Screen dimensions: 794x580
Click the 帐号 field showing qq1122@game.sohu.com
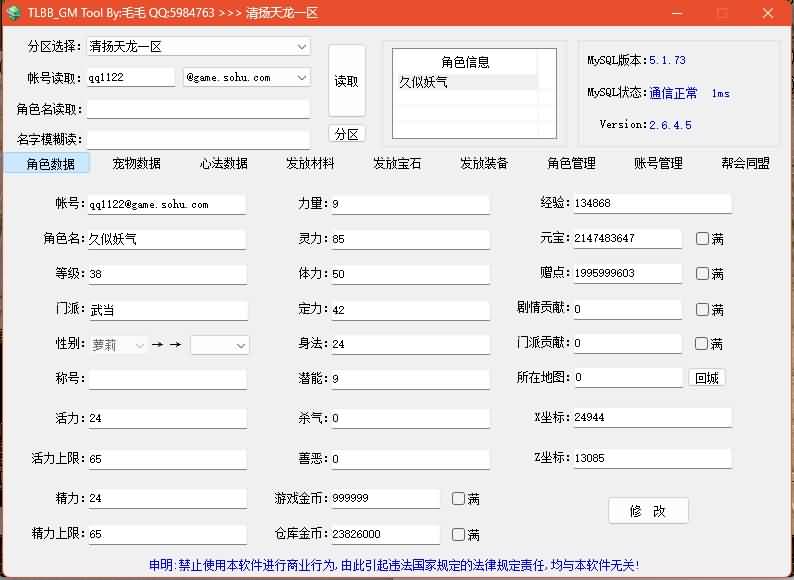click(167, 204)
